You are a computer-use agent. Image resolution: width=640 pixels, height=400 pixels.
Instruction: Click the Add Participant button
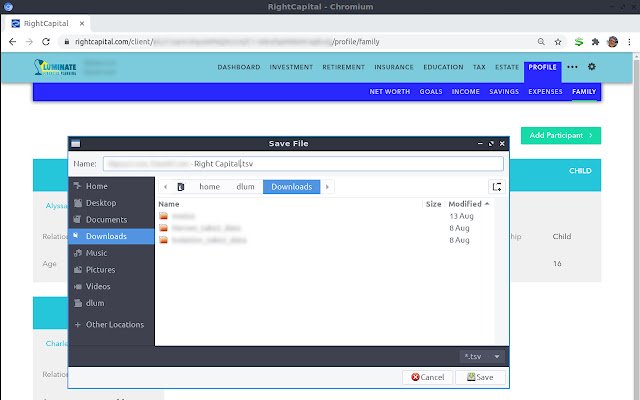click(x=561, y=136)
